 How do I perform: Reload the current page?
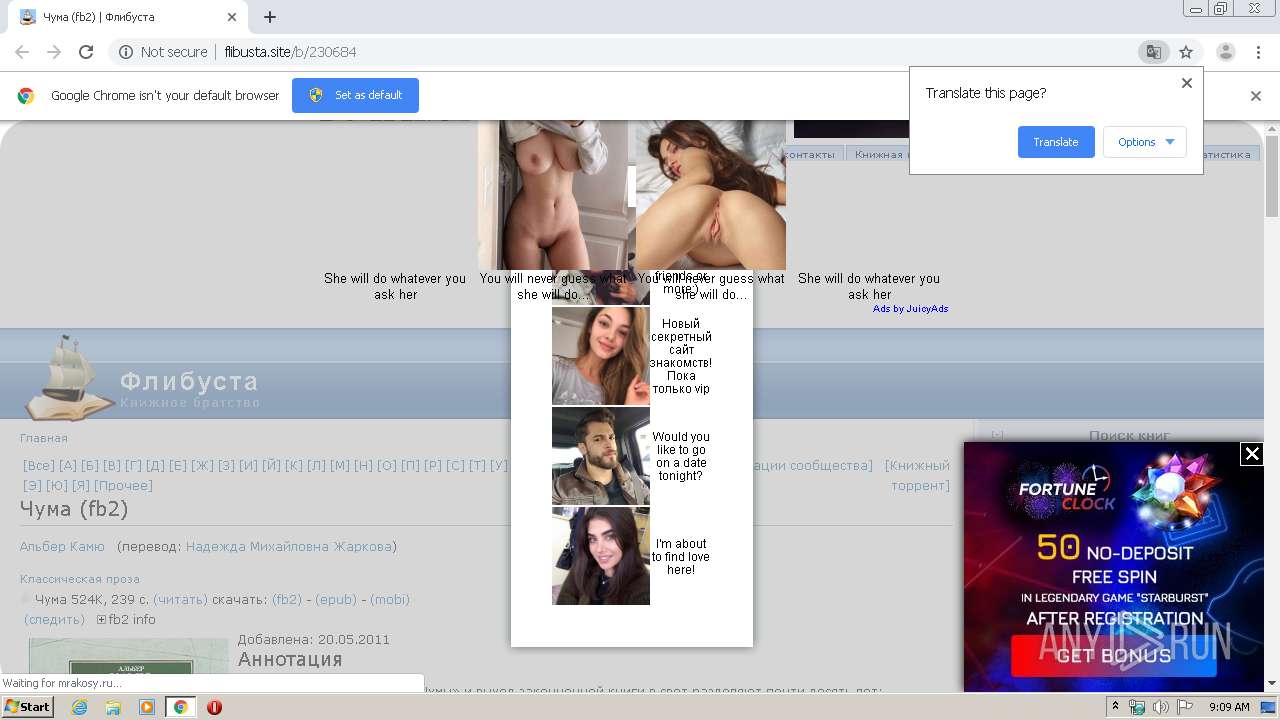86,52
